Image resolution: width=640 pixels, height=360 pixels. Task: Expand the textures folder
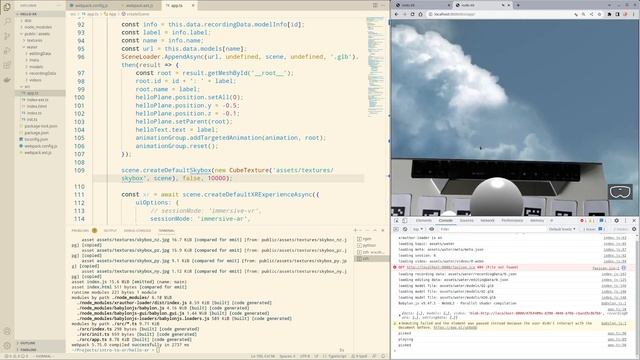click(x=33, y=40)
